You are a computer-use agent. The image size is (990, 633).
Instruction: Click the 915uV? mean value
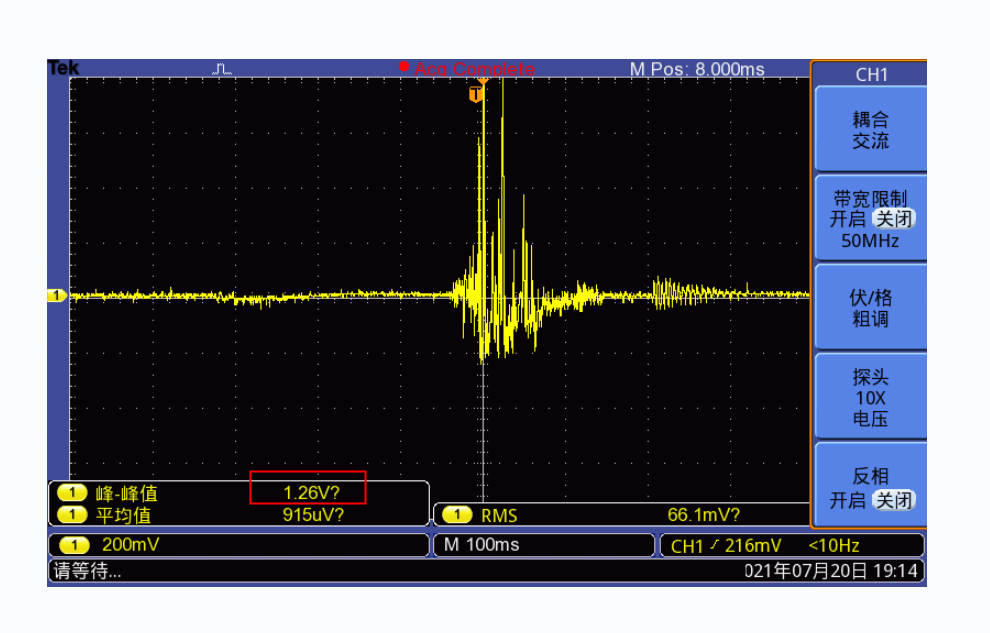(313, 515)
